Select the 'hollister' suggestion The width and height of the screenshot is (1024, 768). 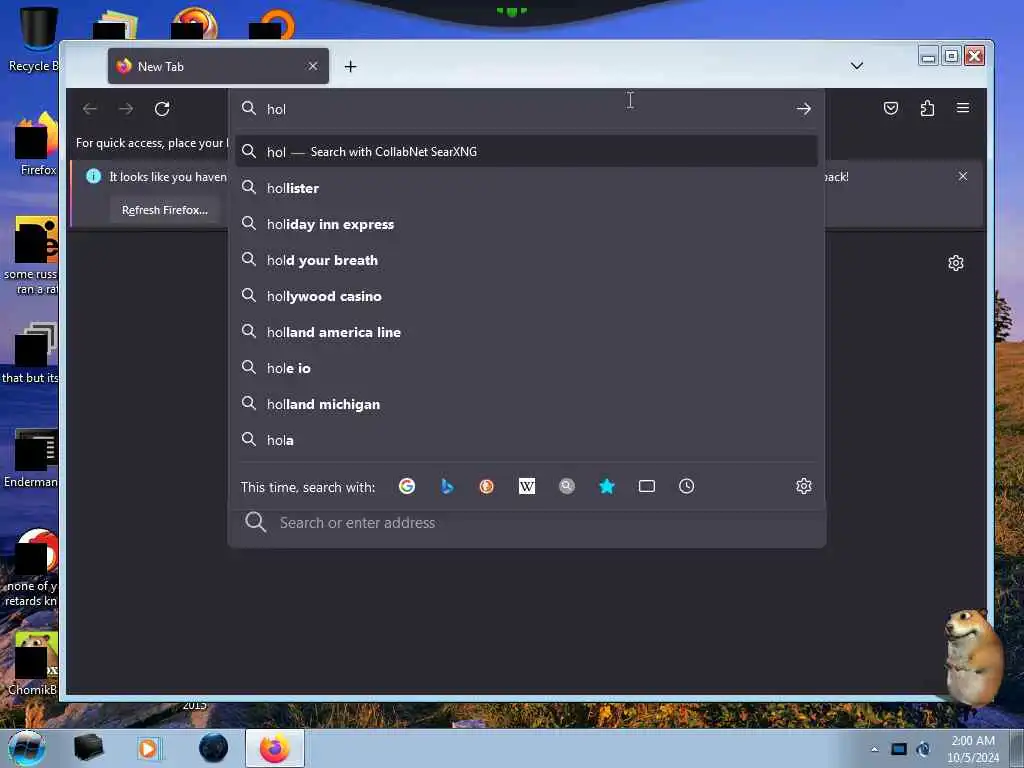coord(526,188)
